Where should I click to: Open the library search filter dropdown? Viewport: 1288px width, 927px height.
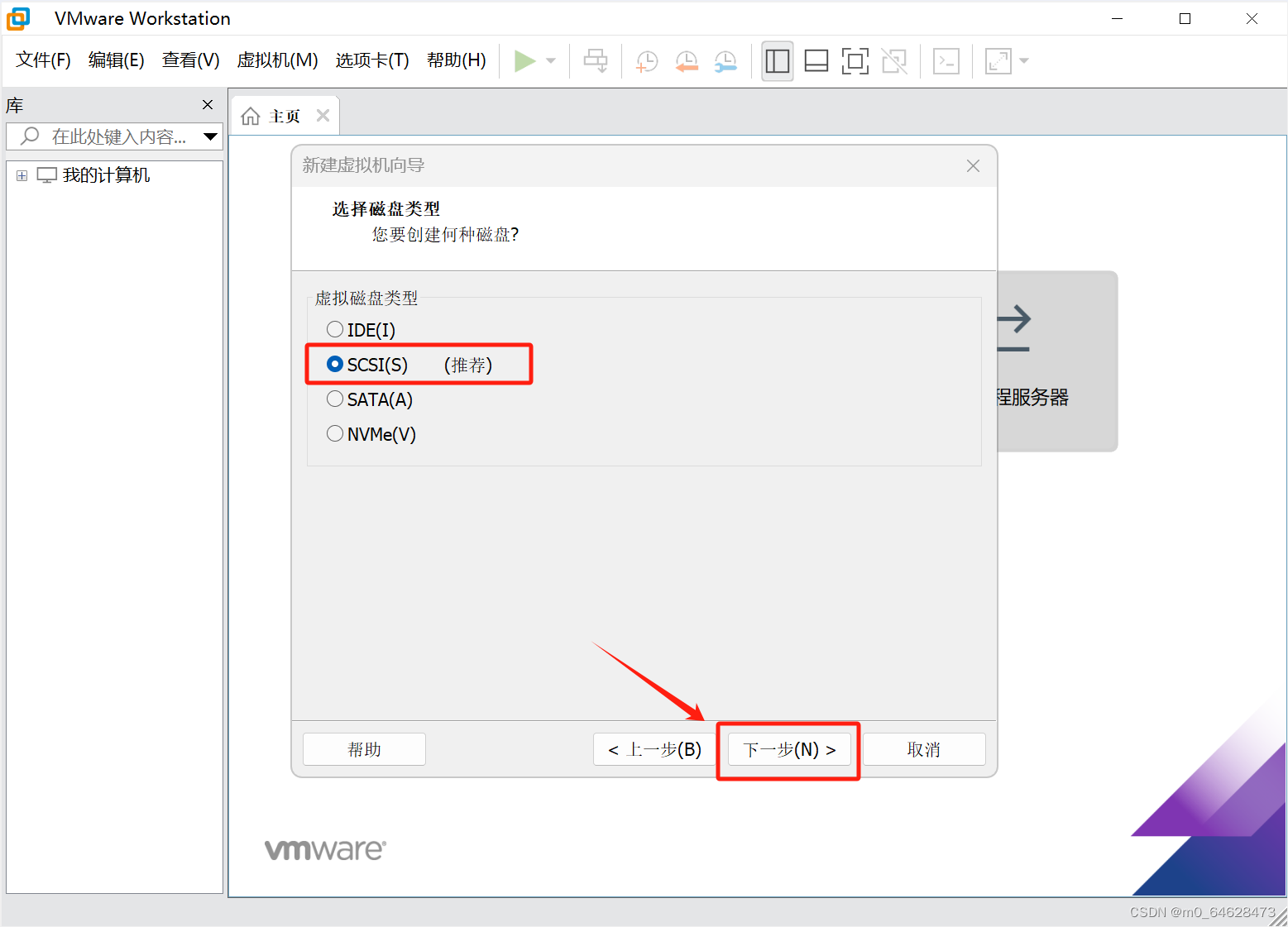point(211,136)
